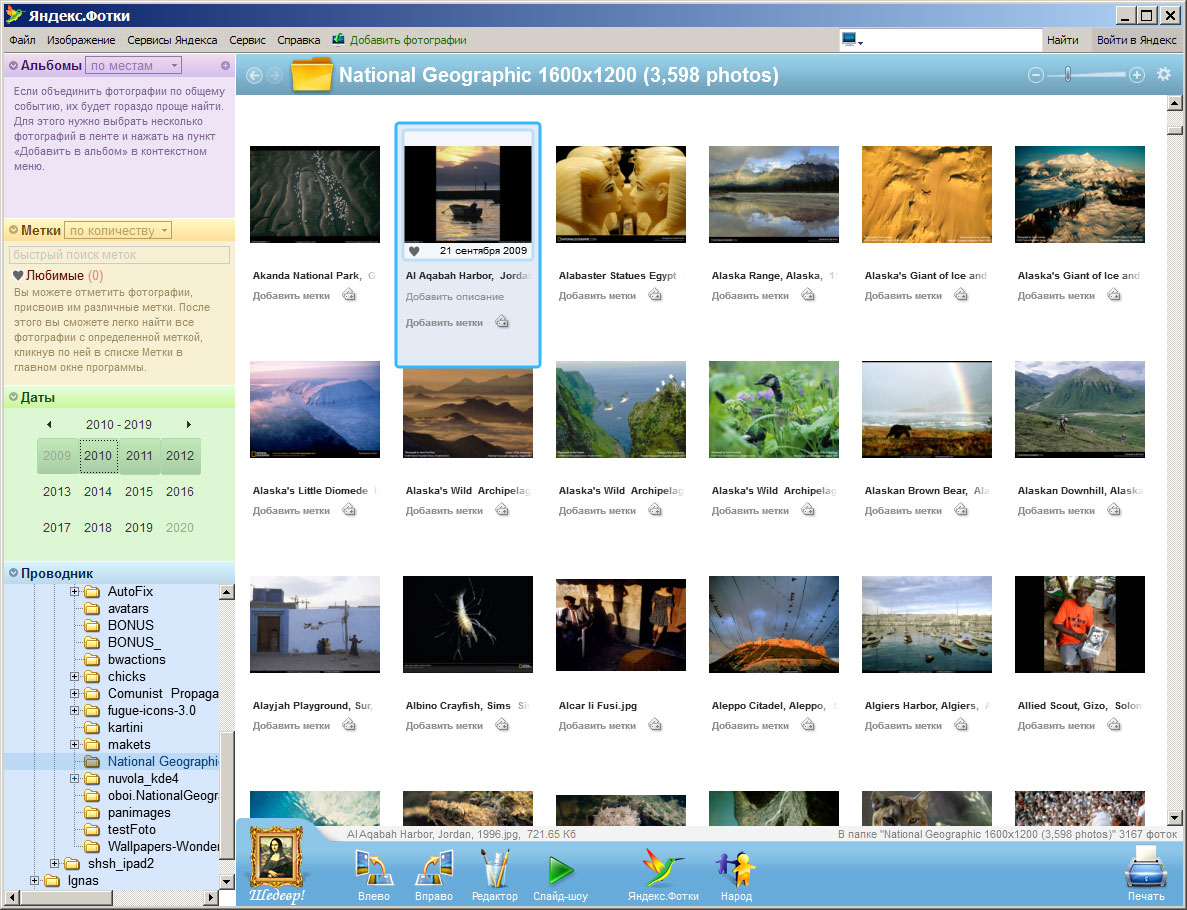Start the Слайд-шоу slideshow
Image resolution: width=1187 pixels, height=910 pixels.
(x=560, y=870)
